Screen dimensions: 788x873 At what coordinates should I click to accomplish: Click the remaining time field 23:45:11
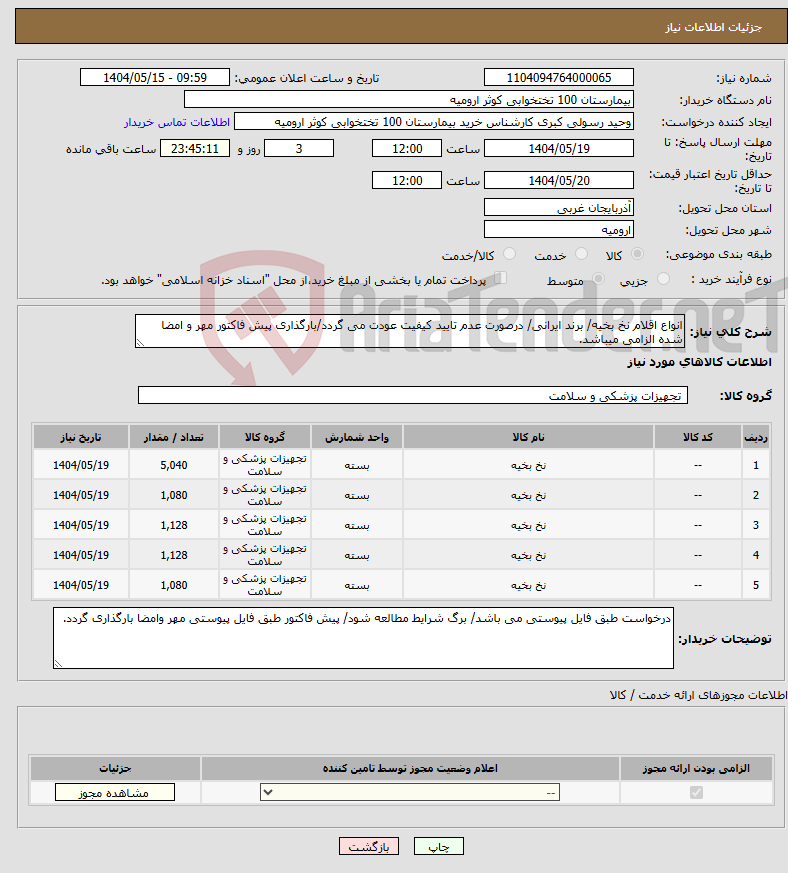coord(195,149)
